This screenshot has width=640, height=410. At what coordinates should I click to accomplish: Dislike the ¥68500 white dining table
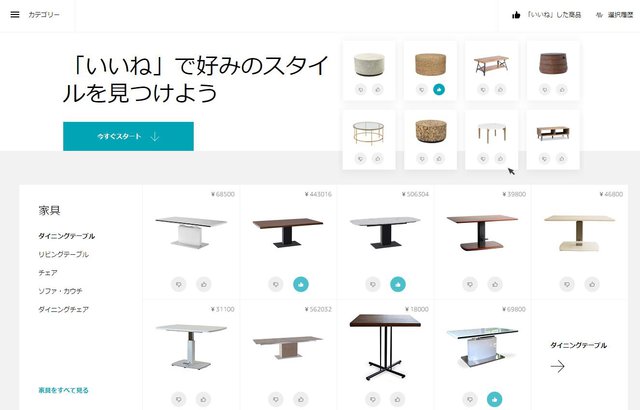coord(178,284)
